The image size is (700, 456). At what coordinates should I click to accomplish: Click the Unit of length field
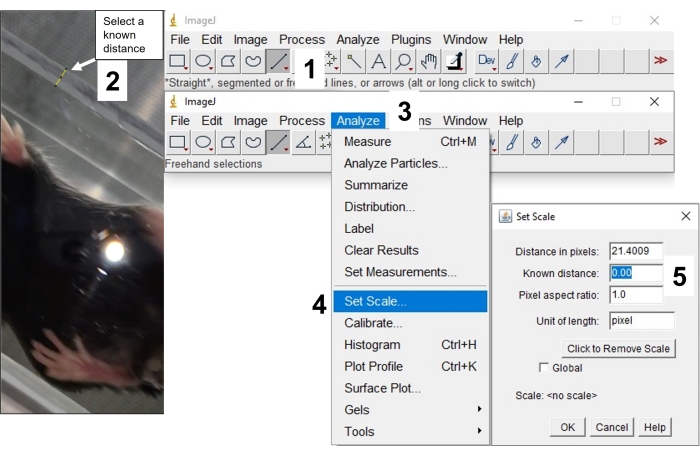coord(642,321)
